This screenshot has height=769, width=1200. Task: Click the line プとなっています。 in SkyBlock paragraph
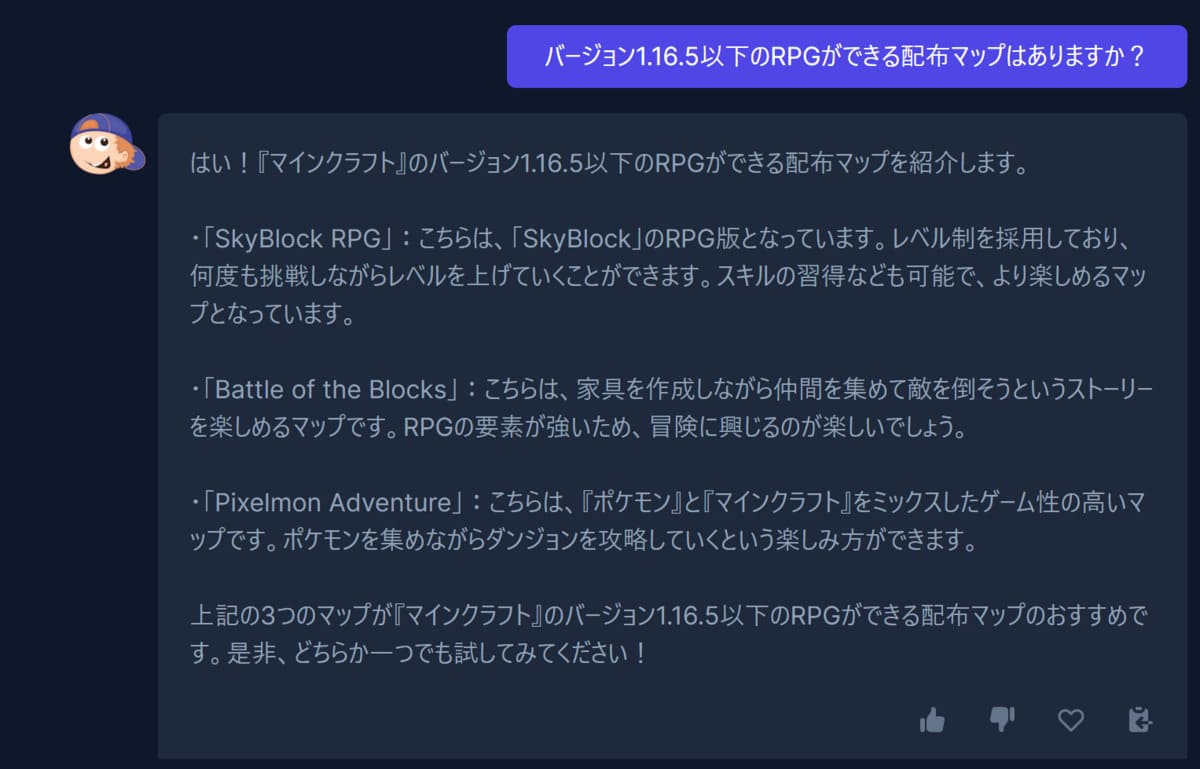tap(273, 315)
